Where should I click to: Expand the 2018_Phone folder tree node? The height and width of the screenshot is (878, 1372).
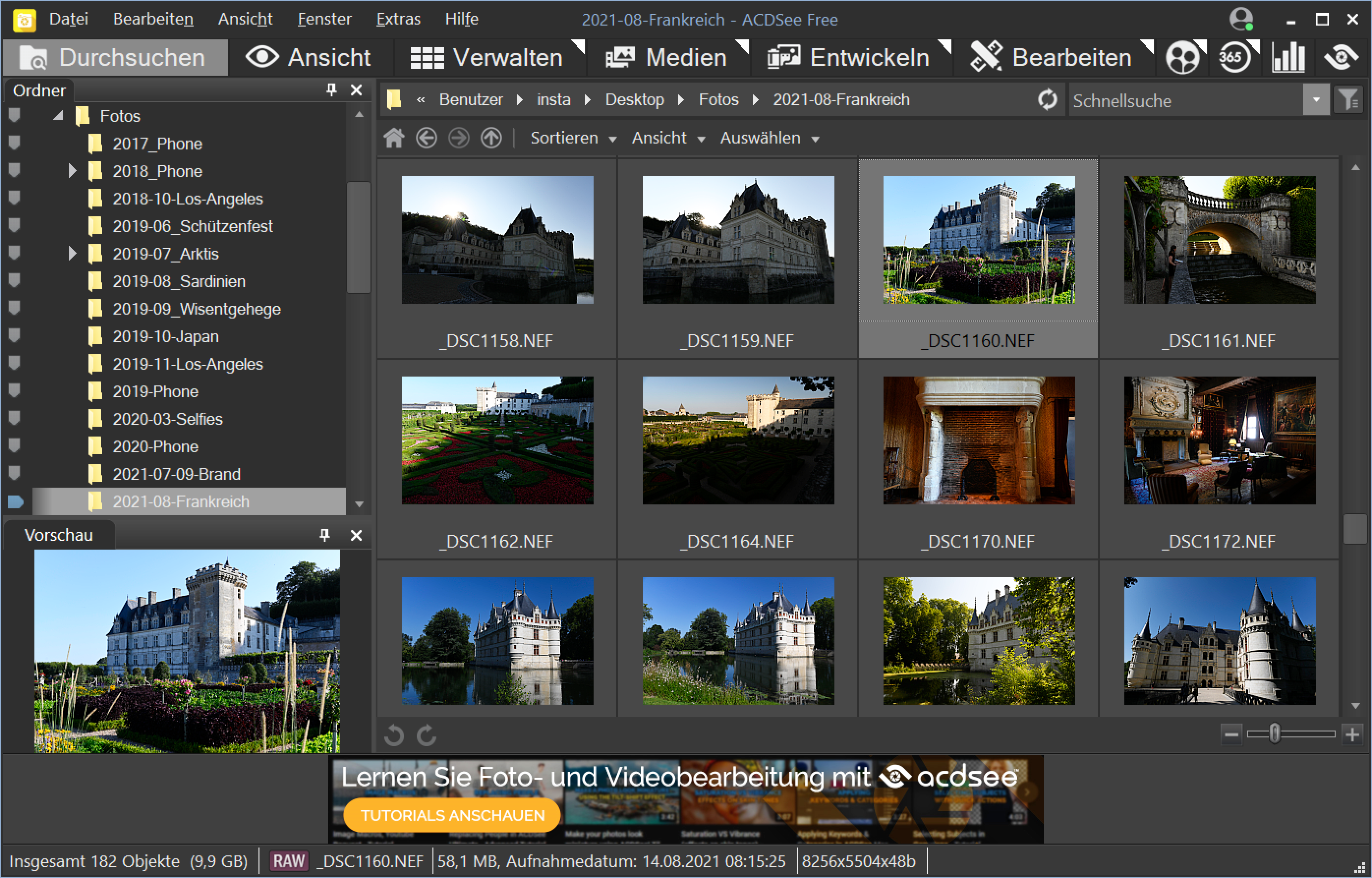point(72,171)
